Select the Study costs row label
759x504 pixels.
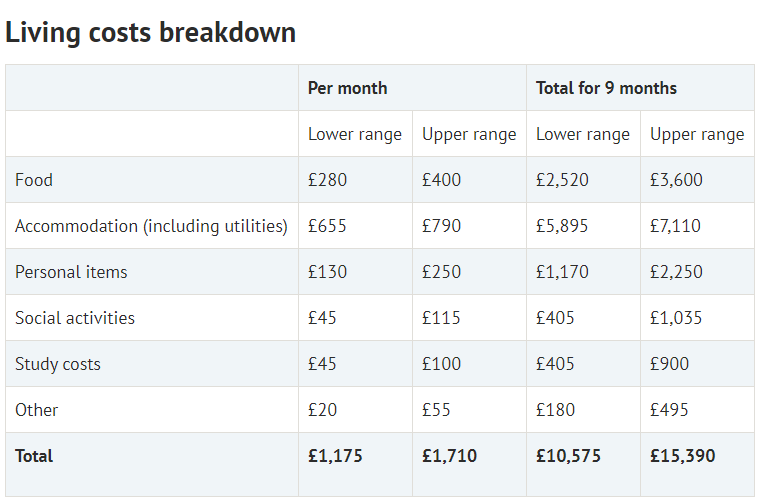tap(58, 364)
